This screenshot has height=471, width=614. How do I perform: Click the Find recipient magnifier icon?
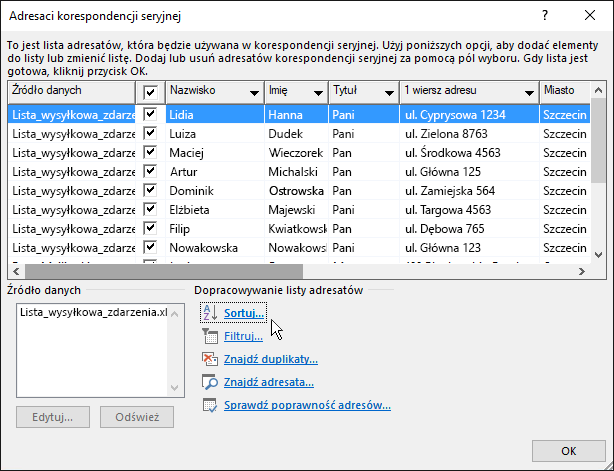tap(210, 382)
